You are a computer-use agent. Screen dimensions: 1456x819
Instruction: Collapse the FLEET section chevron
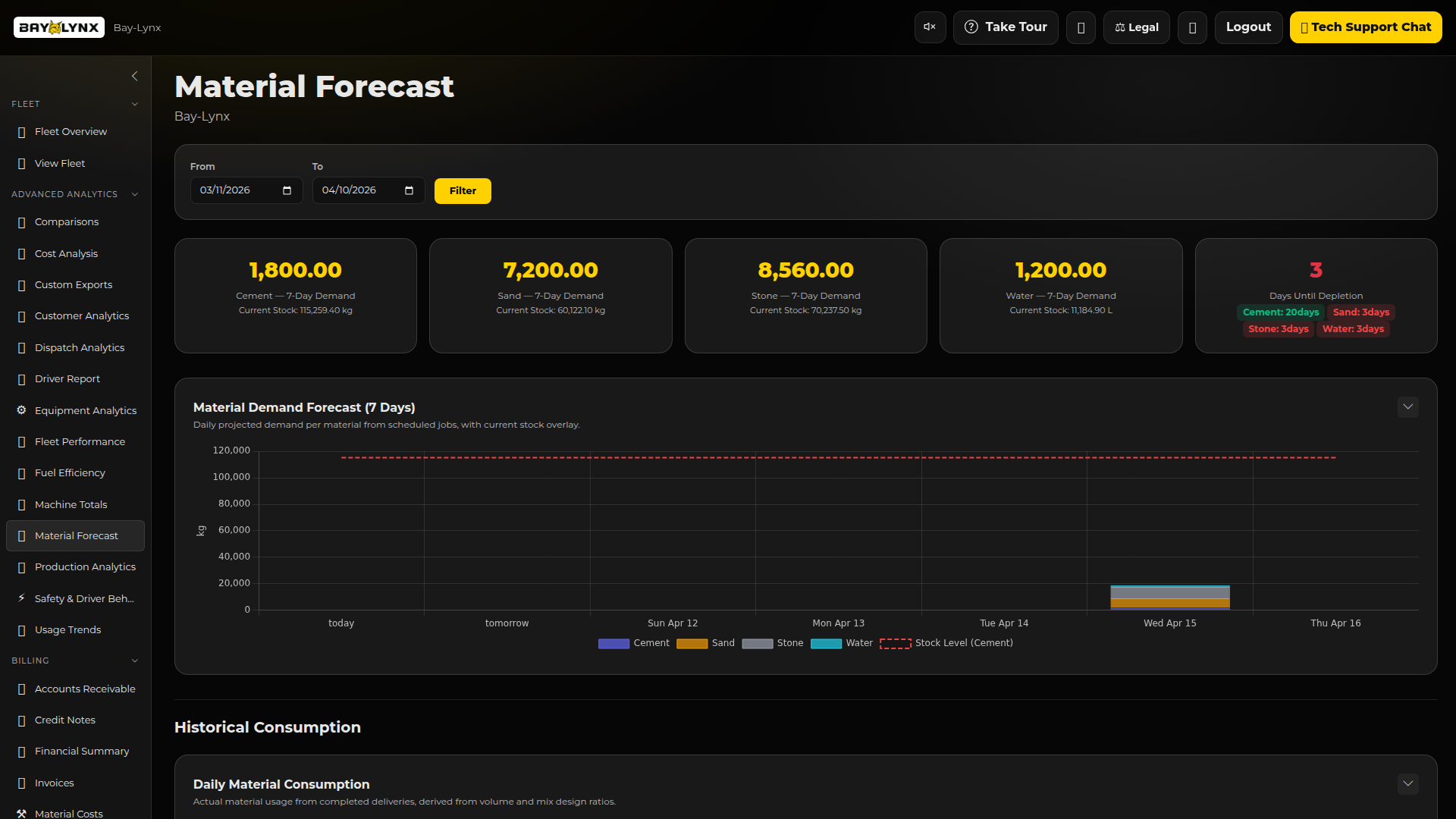point(135,104)
